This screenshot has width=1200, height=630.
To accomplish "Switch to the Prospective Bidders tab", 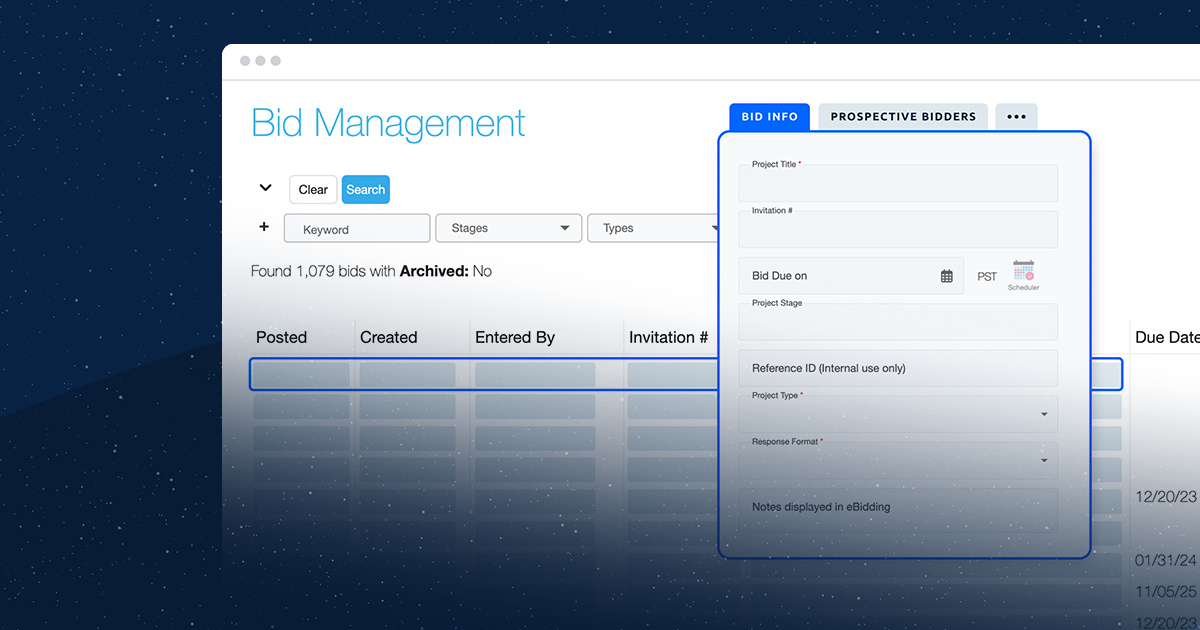I will (x=902, y=117).
